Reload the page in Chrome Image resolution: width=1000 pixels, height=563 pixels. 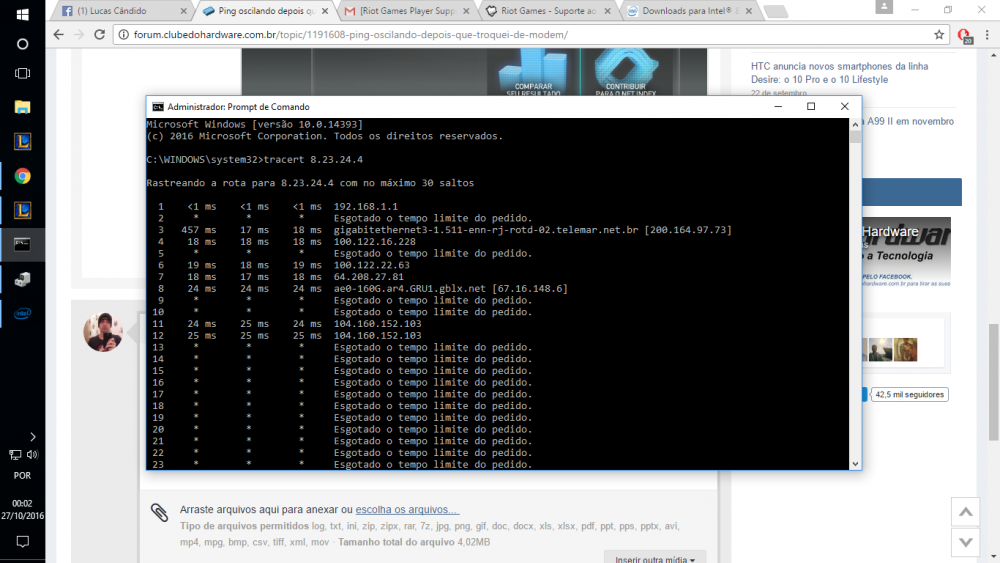click(x=99, y=34)
